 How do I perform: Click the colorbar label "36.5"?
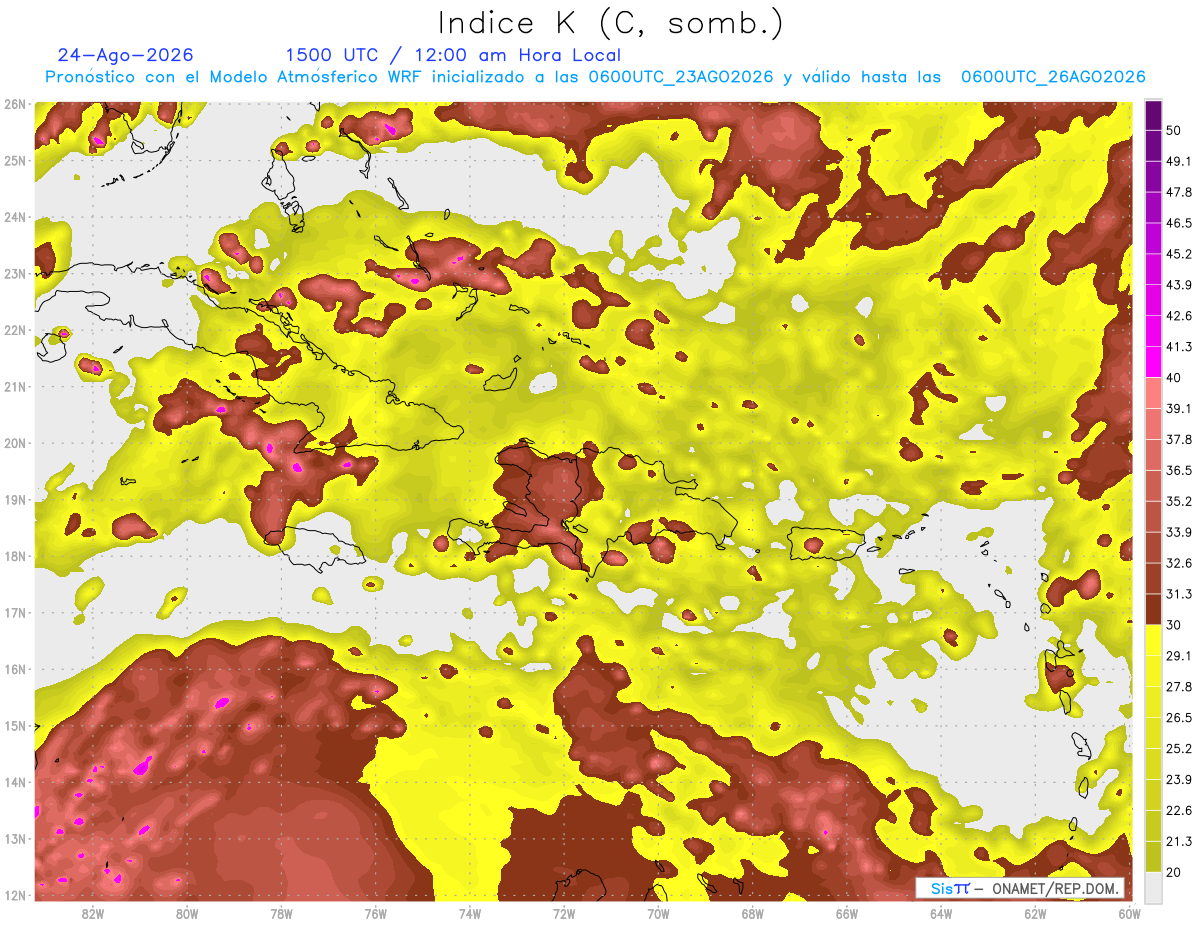point(1180,470)
